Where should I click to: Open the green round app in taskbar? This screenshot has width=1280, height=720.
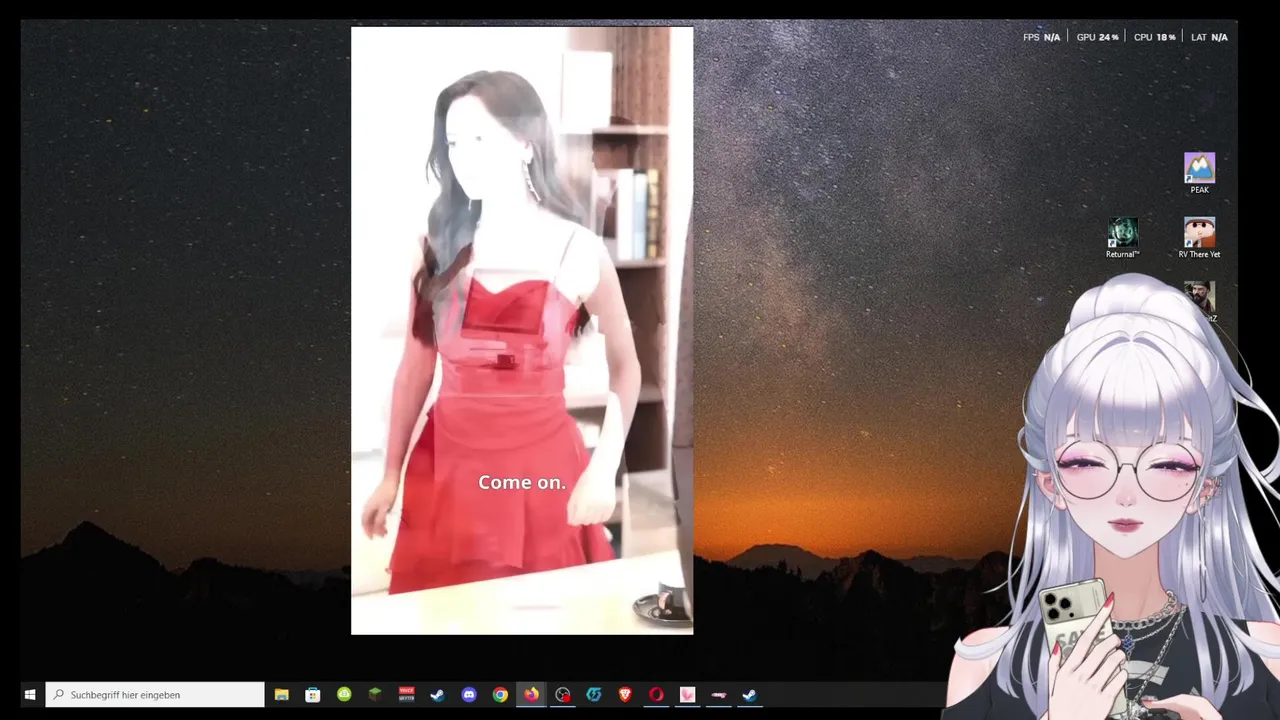344,694
